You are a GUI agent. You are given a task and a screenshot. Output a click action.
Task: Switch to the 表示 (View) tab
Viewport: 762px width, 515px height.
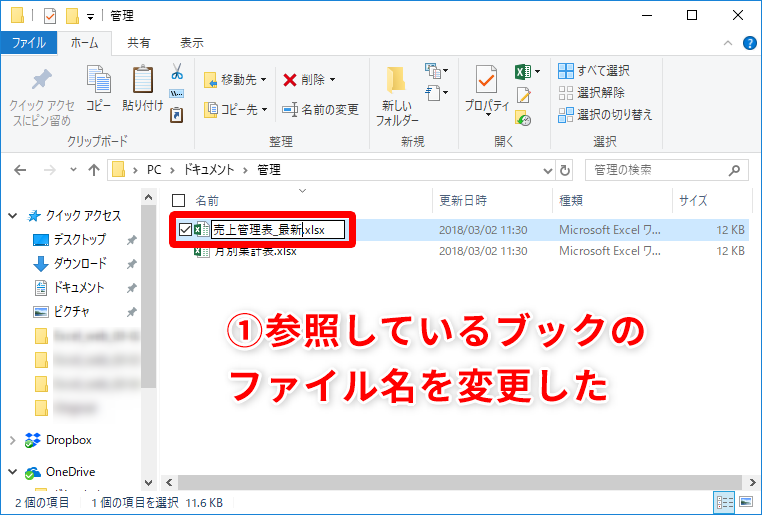pyautogui.click(x=192, y=43)
